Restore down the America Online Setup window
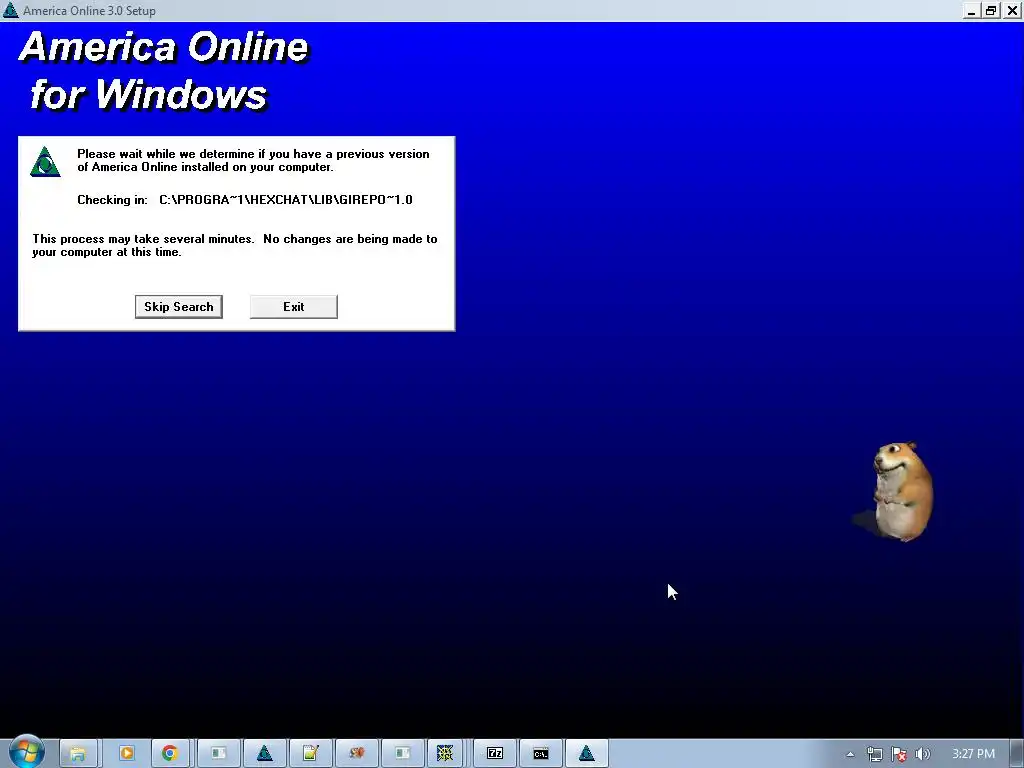 click(991, 10)
